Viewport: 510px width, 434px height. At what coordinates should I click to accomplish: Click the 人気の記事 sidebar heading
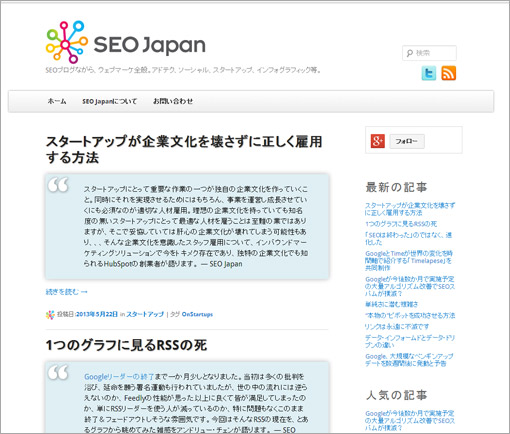(x=396, y=395)
